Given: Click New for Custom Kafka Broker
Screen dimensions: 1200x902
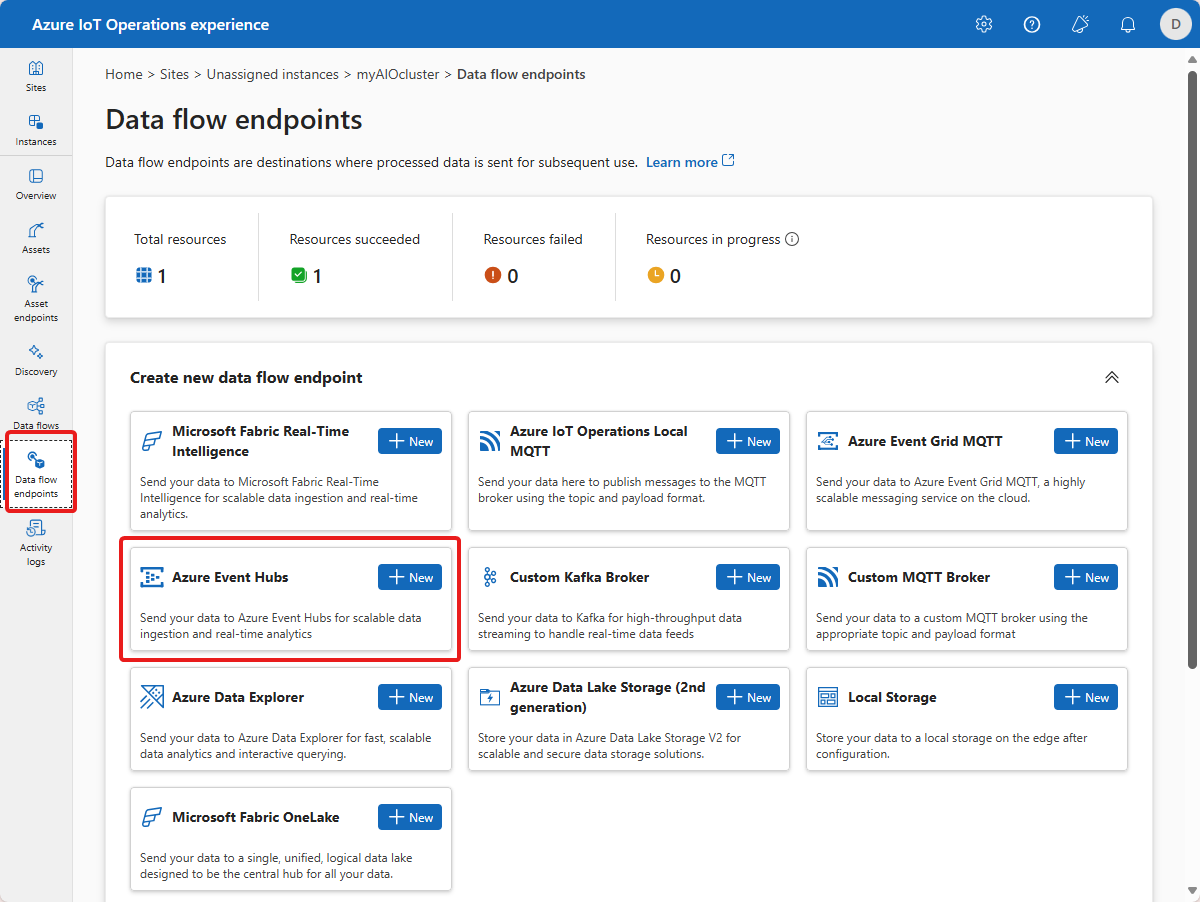Looking at the screenshot, I should (748, 577).
